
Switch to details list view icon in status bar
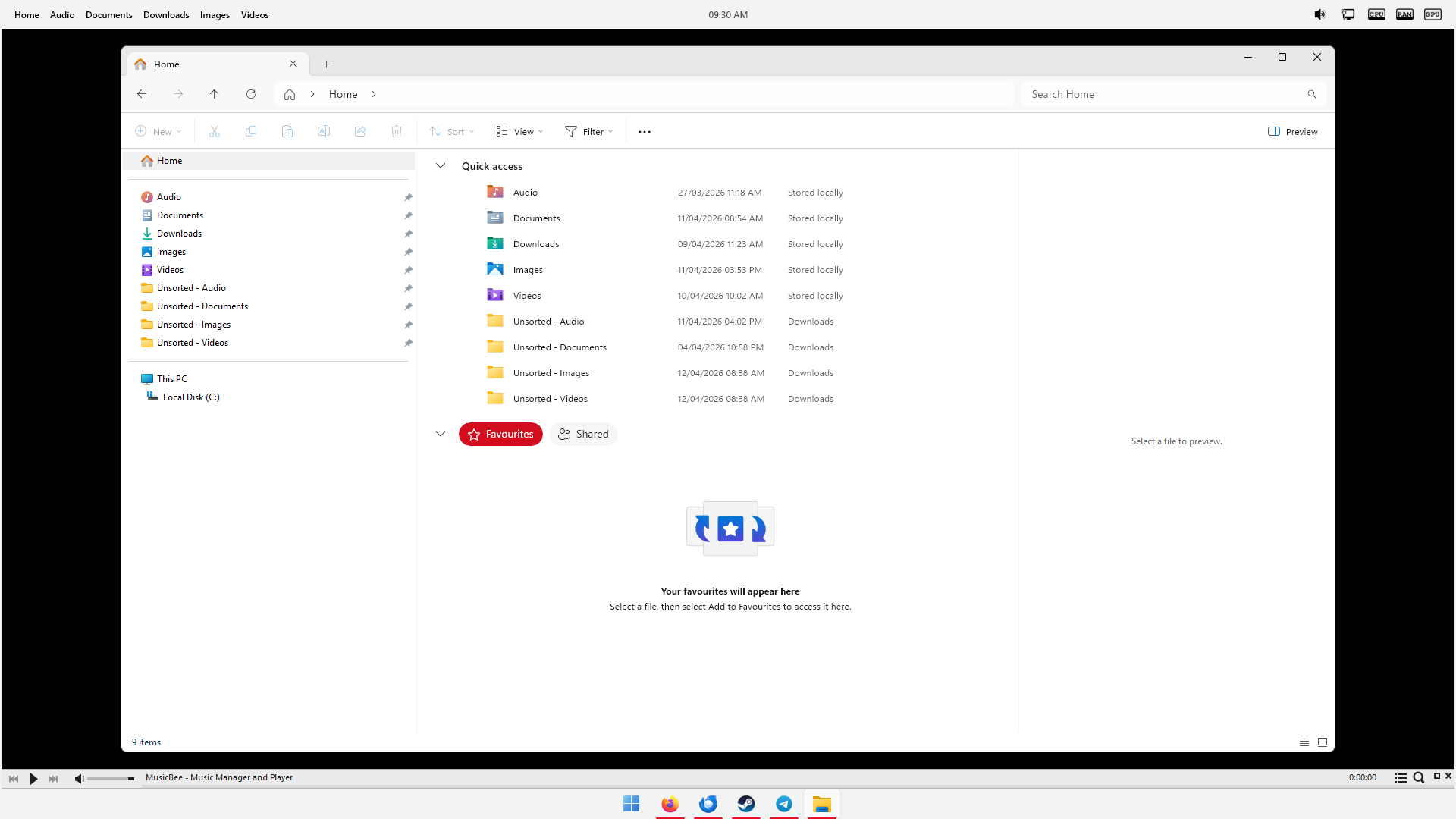point(1304,742)
